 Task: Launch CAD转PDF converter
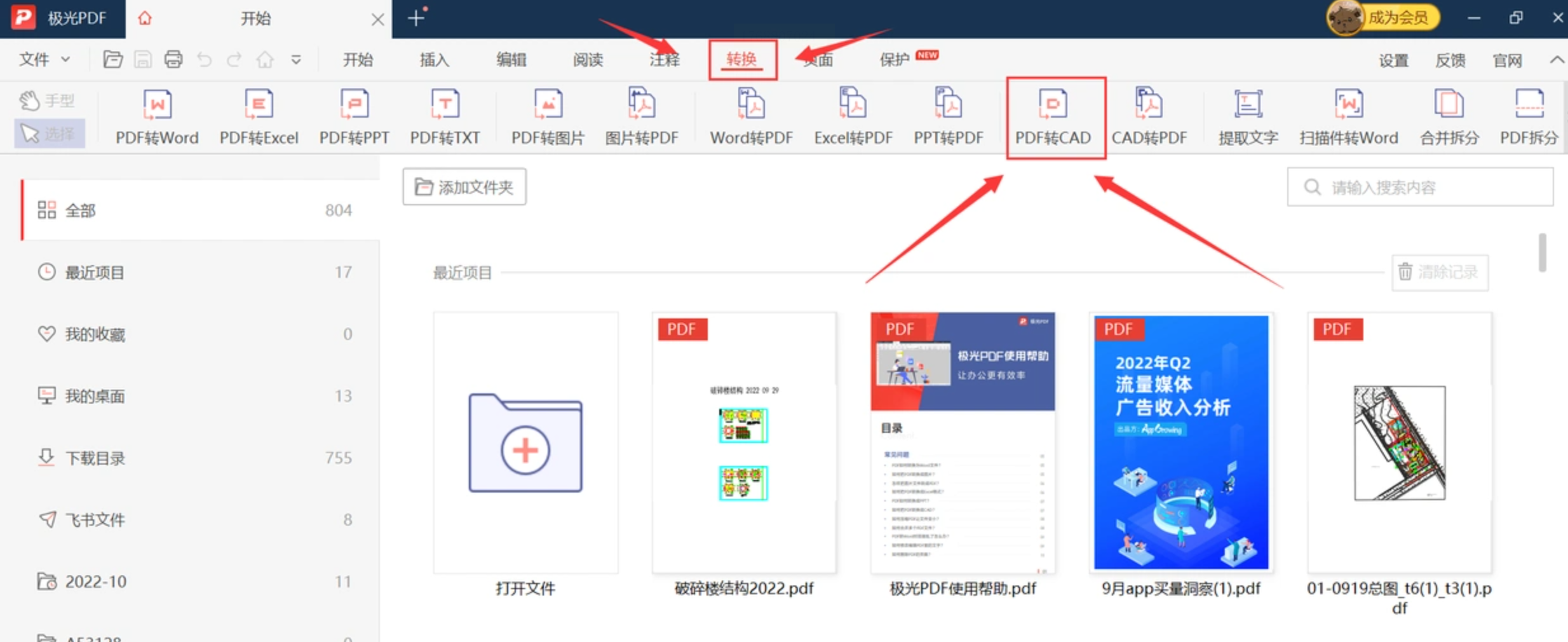pos(1149,118)
